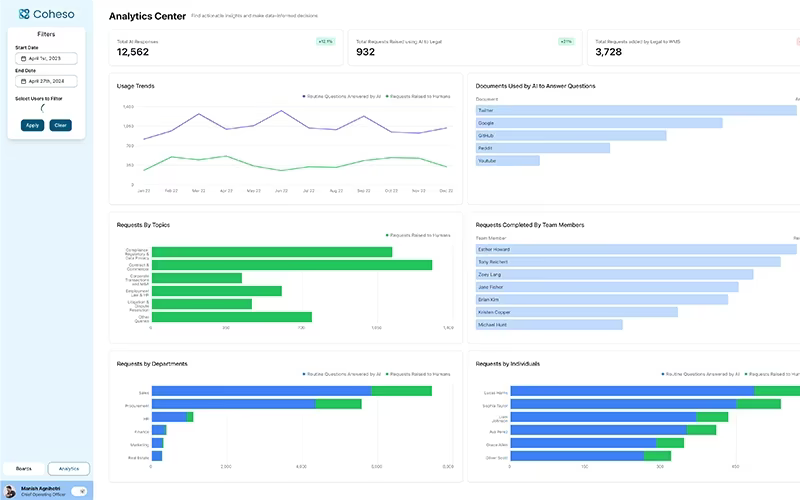Click the Finance department bar
Screen dimensions: 800x500
click(159, 430)
